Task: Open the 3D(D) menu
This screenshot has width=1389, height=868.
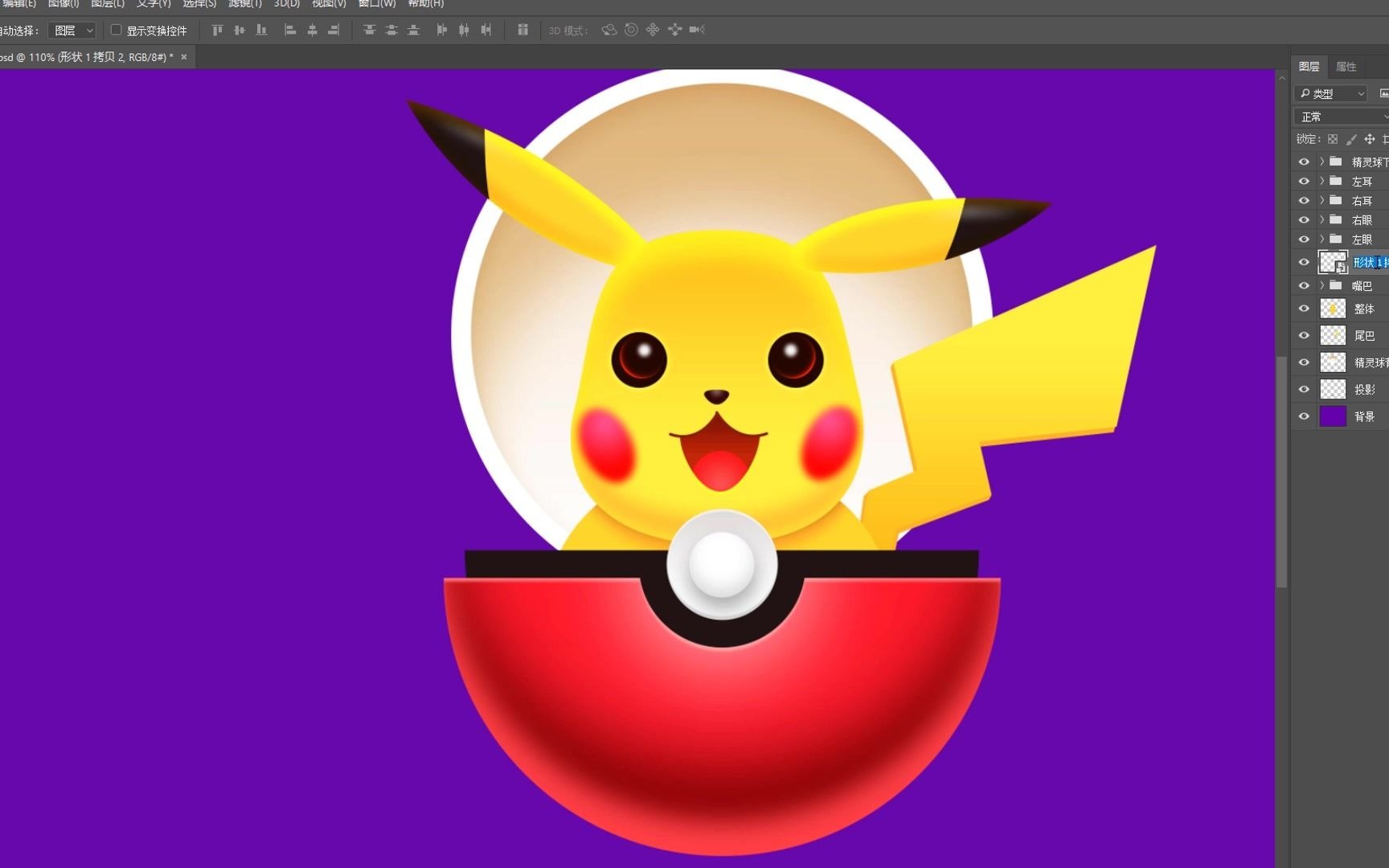Action: tap(287, 4)
